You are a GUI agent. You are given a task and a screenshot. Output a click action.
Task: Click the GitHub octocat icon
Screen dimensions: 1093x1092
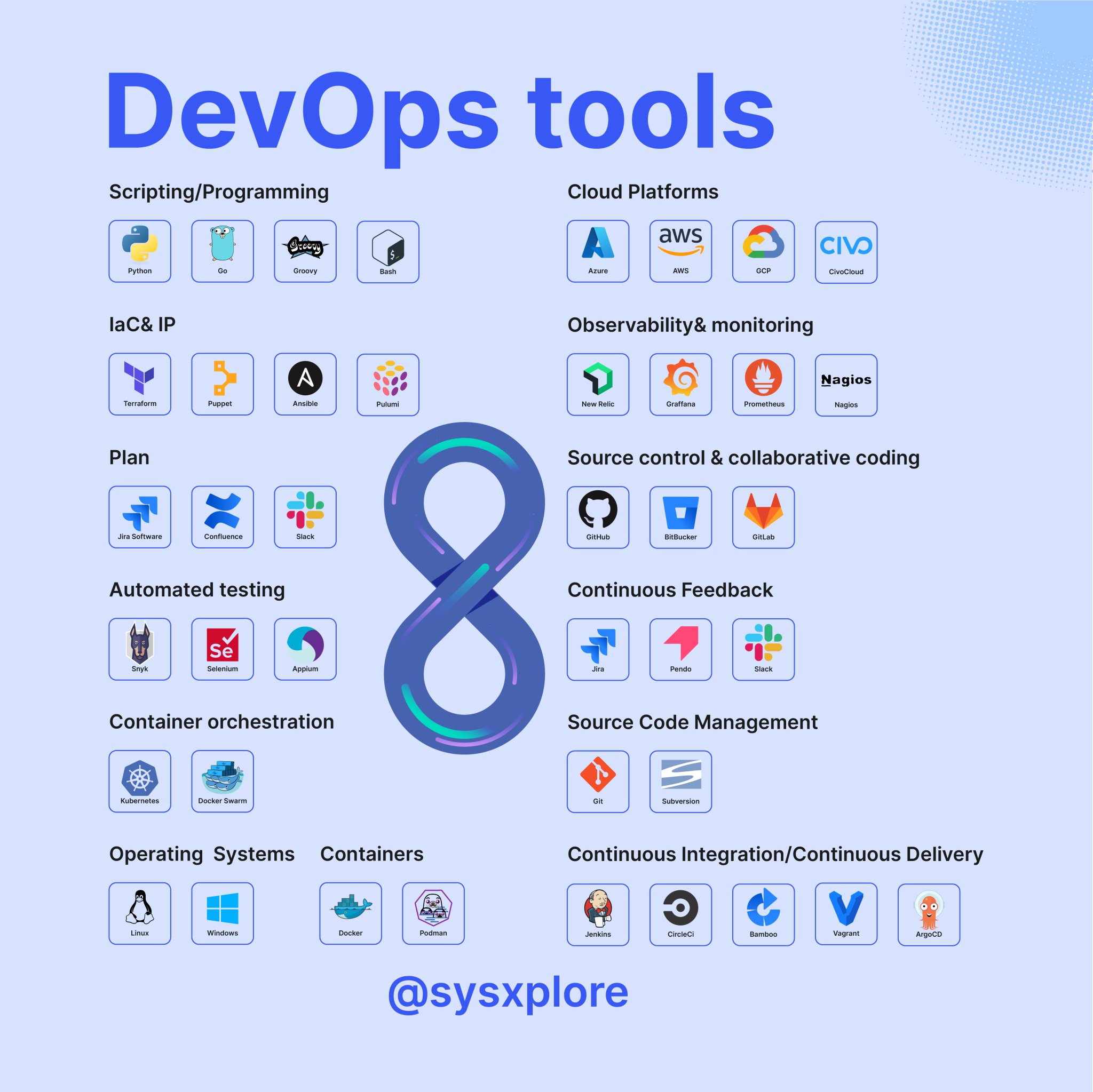(x=598, y=511)
